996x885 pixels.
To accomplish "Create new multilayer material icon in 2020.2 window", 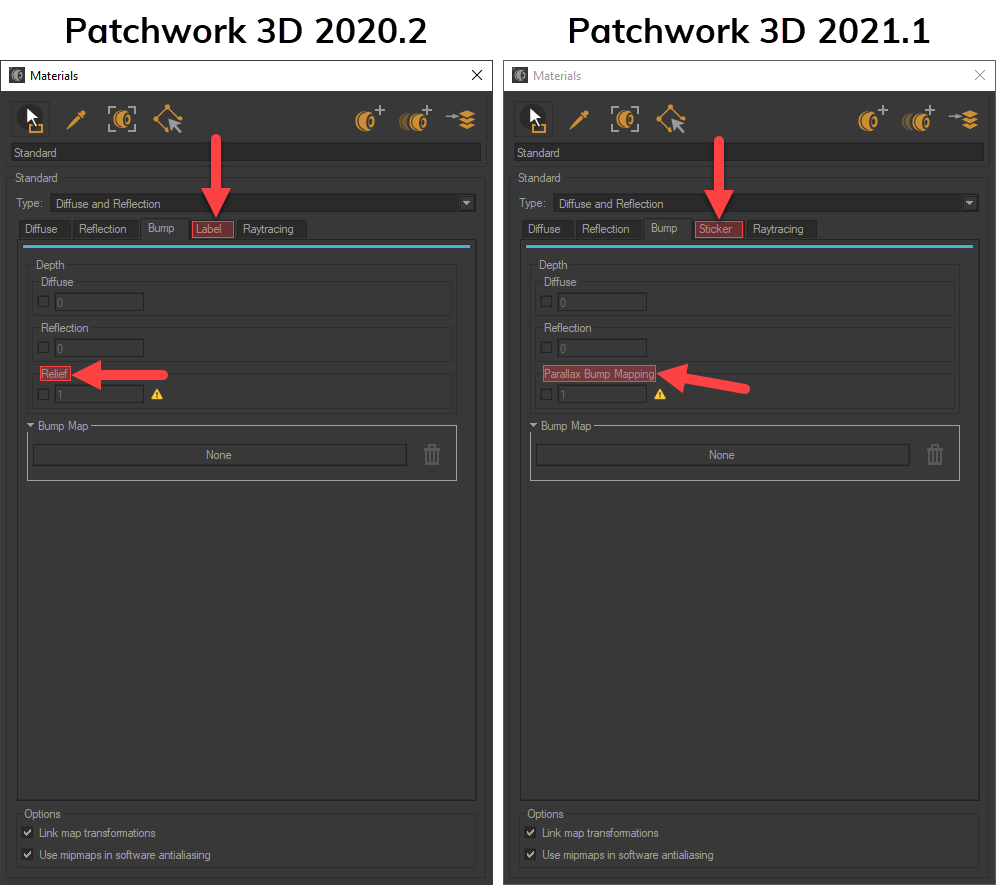I will [x=415, y=119].
